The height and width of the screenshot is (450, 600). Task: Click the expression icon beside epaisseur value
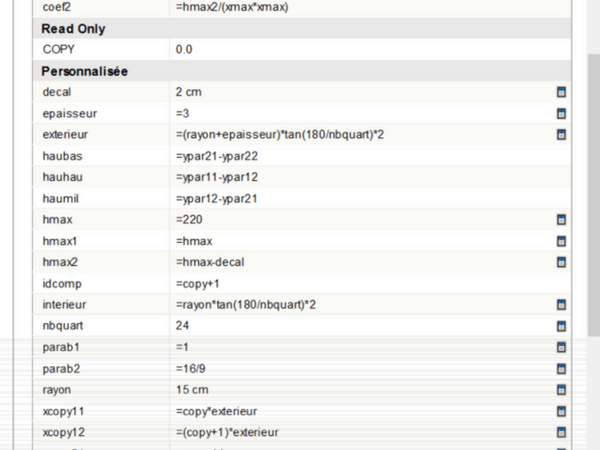click(561, 113)
